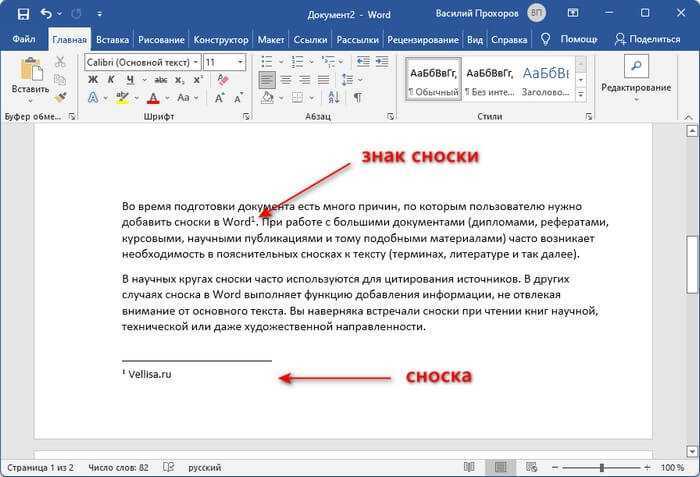The image size is (700, 477).
Task: Open Ribbon Display Options in title bar
Action: [573, 13]
